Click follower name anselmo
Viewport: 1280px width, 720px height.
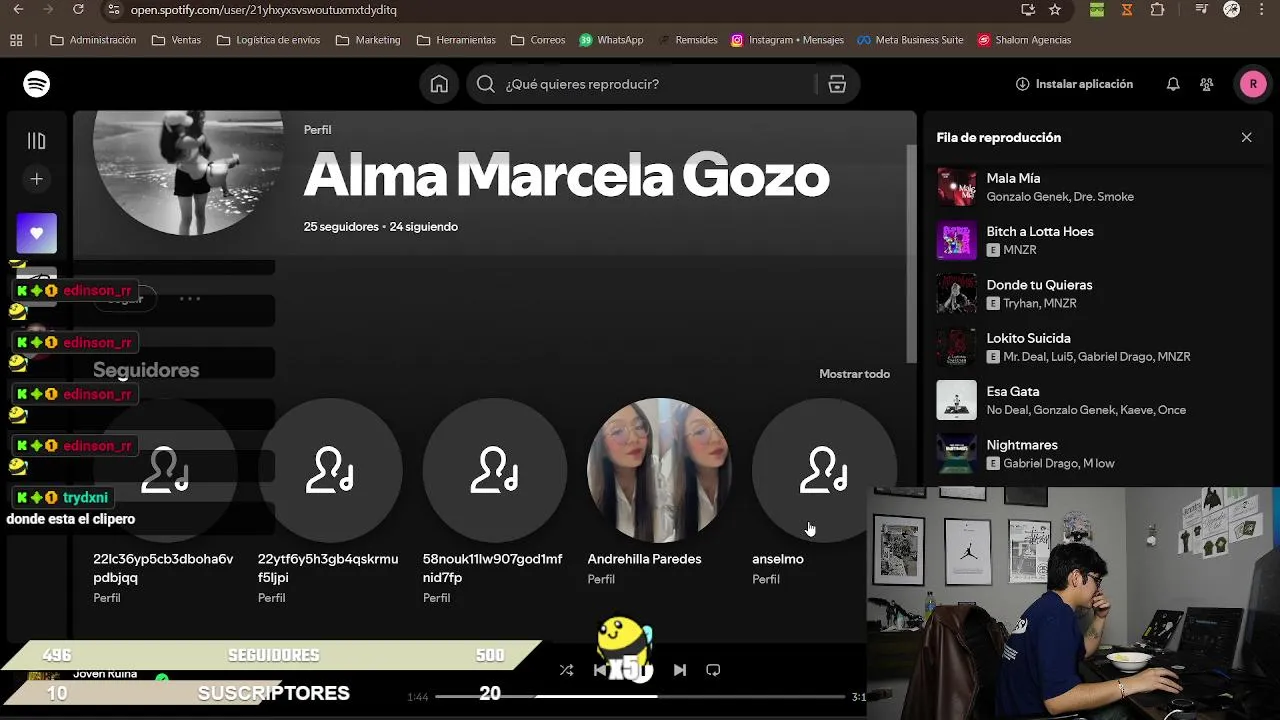coord(778,559)
